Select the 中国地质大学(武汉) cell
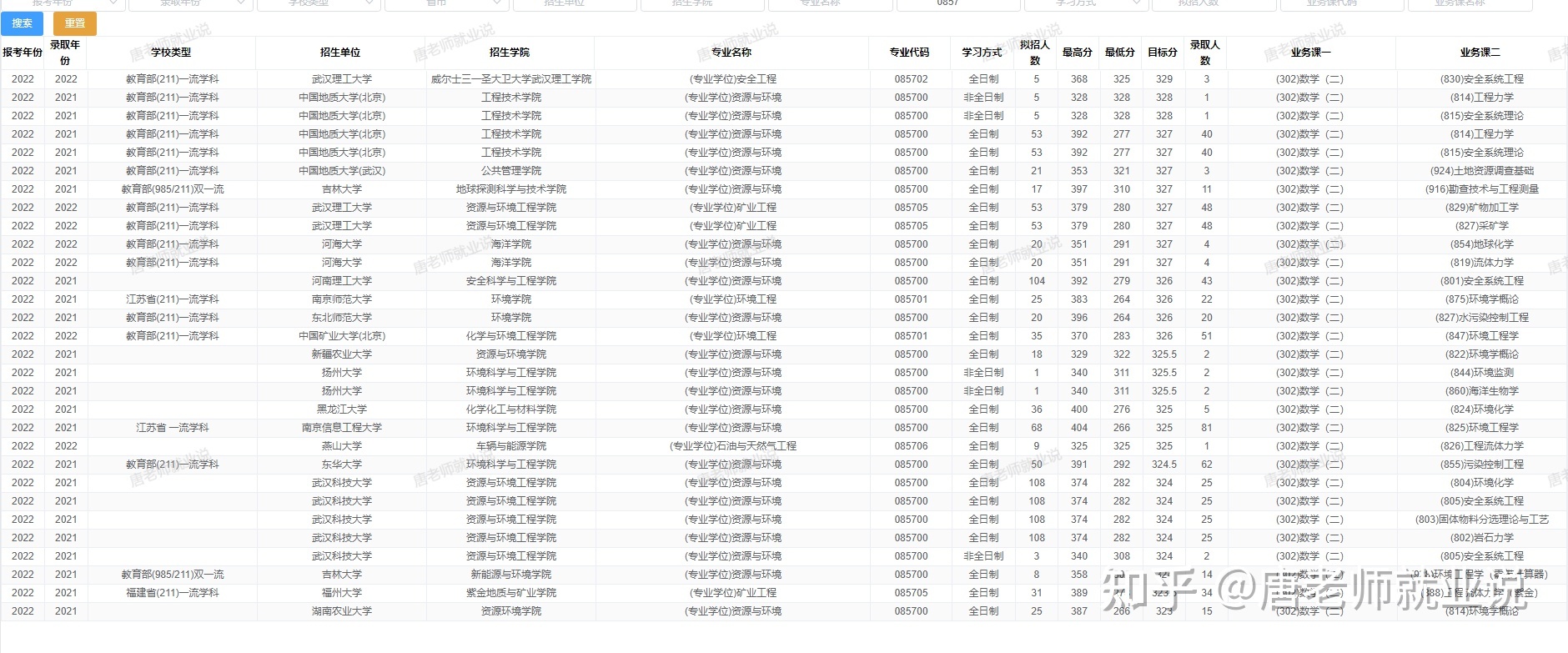Viewport: 1568px width, 653px height. (x=342, y=171)
